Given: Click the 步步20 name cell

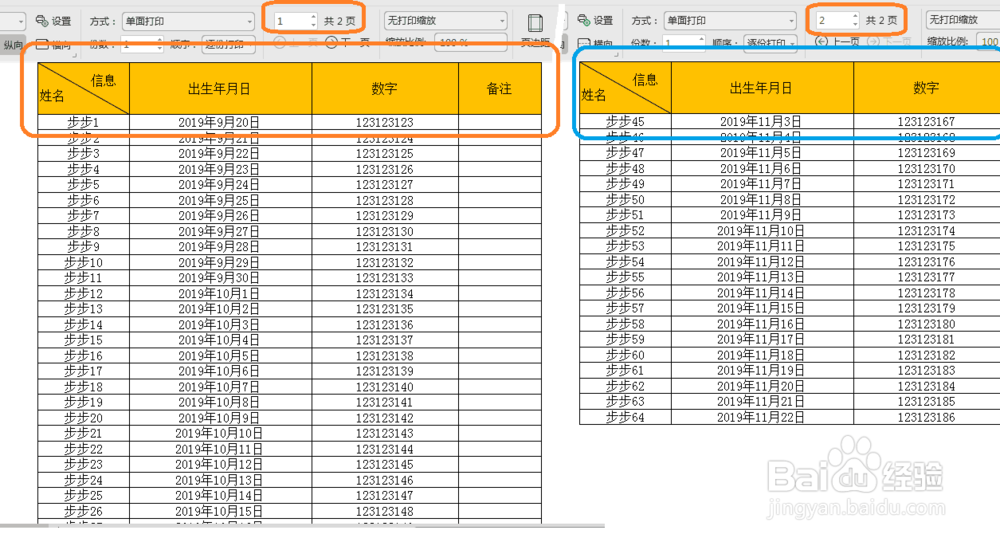Looking at the screenshot, I should 84,418.
